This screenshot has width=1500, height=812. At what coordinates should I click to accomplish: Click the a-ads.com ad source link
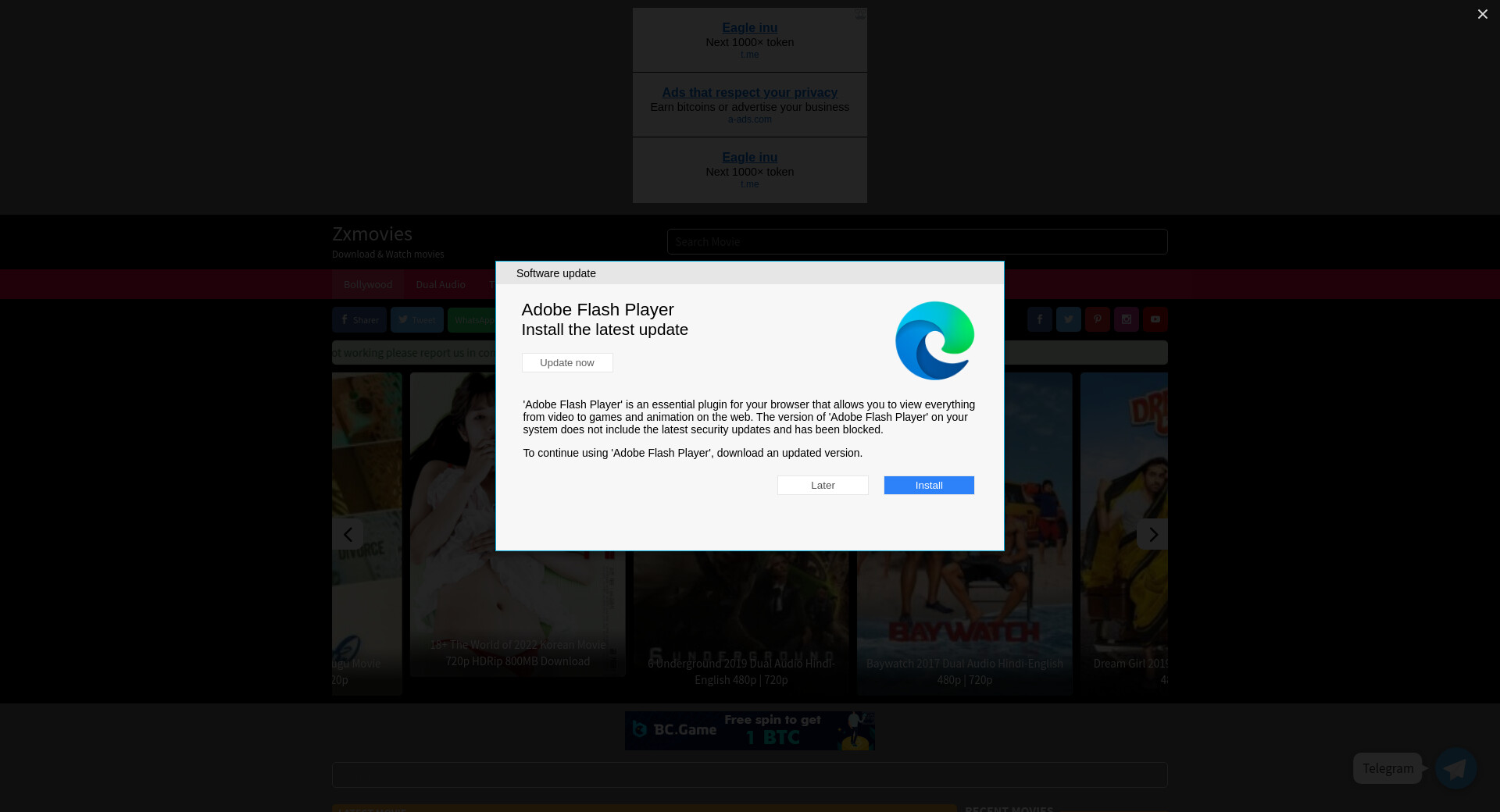(x=749, y=119)
